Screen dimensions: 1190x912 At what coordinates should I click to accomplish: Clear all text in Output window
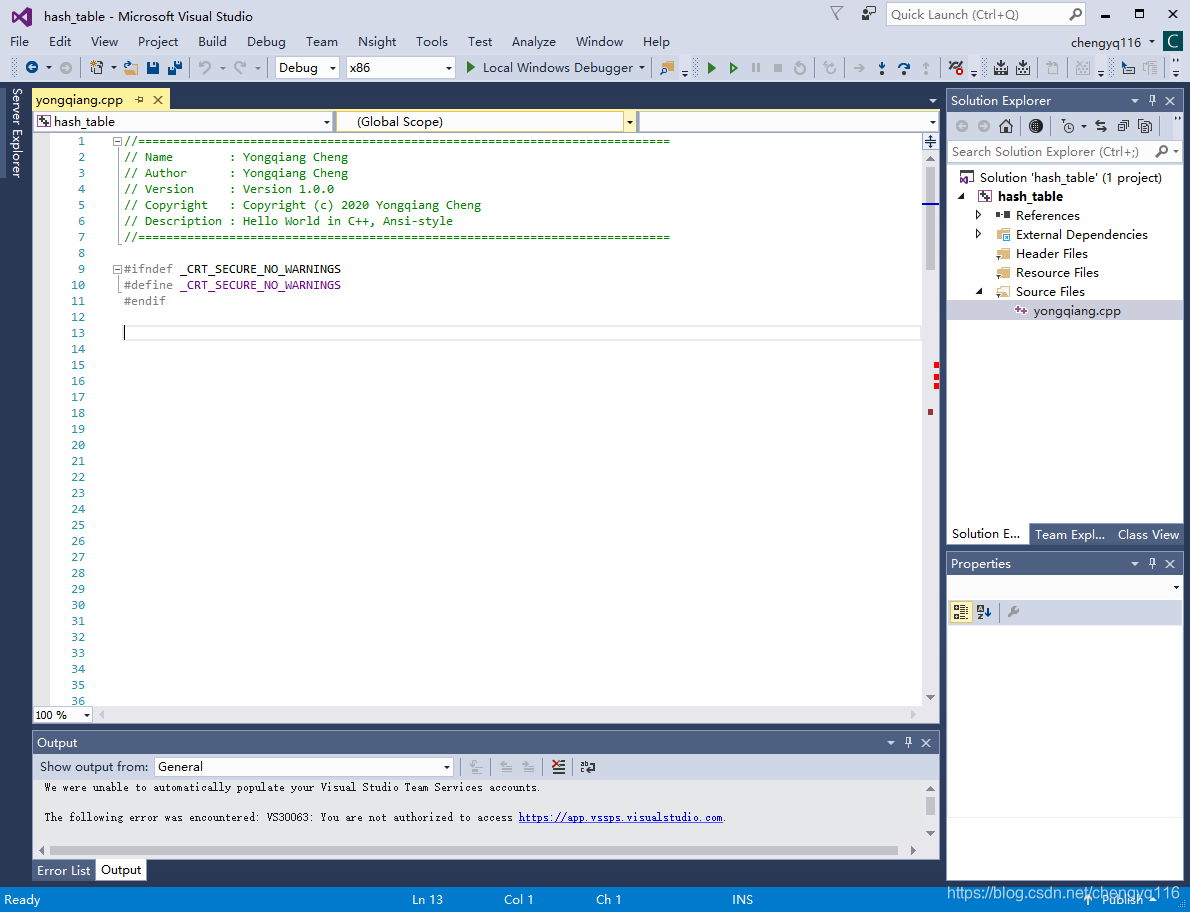tap(559, 767)
